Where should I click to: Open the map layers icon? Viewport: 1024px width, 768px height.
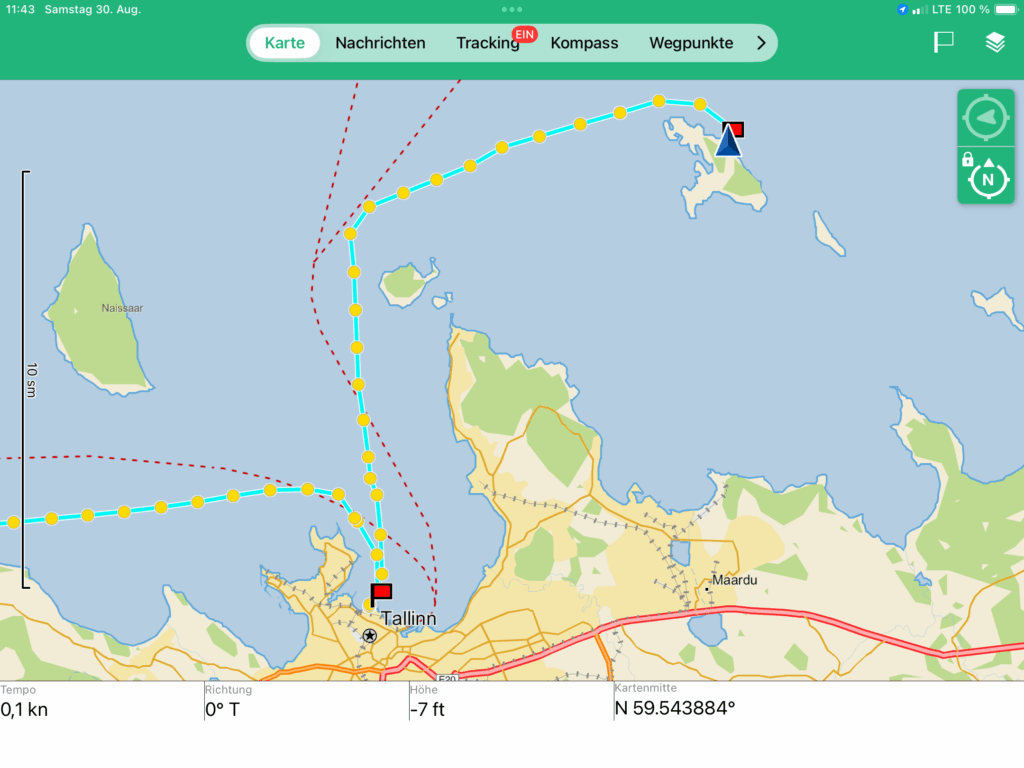tap(995, 42)
